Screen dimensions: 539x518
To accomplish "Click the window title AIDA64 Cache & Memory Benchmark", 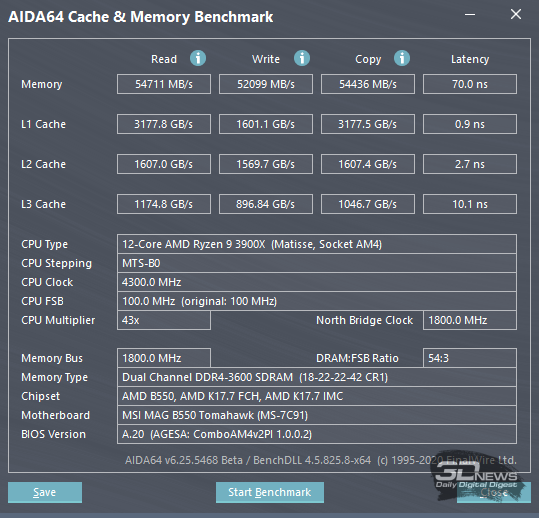I will click(141, 17).
